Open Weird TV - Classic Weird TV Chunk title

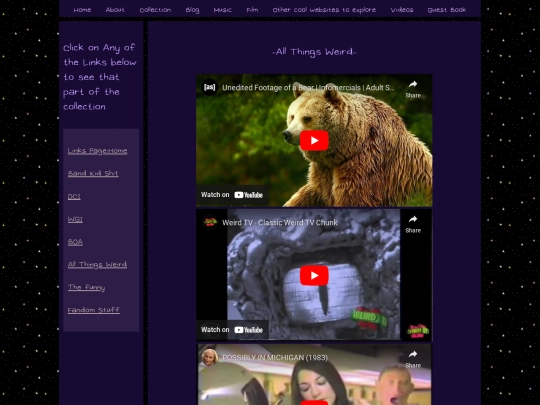click(280, 222)
